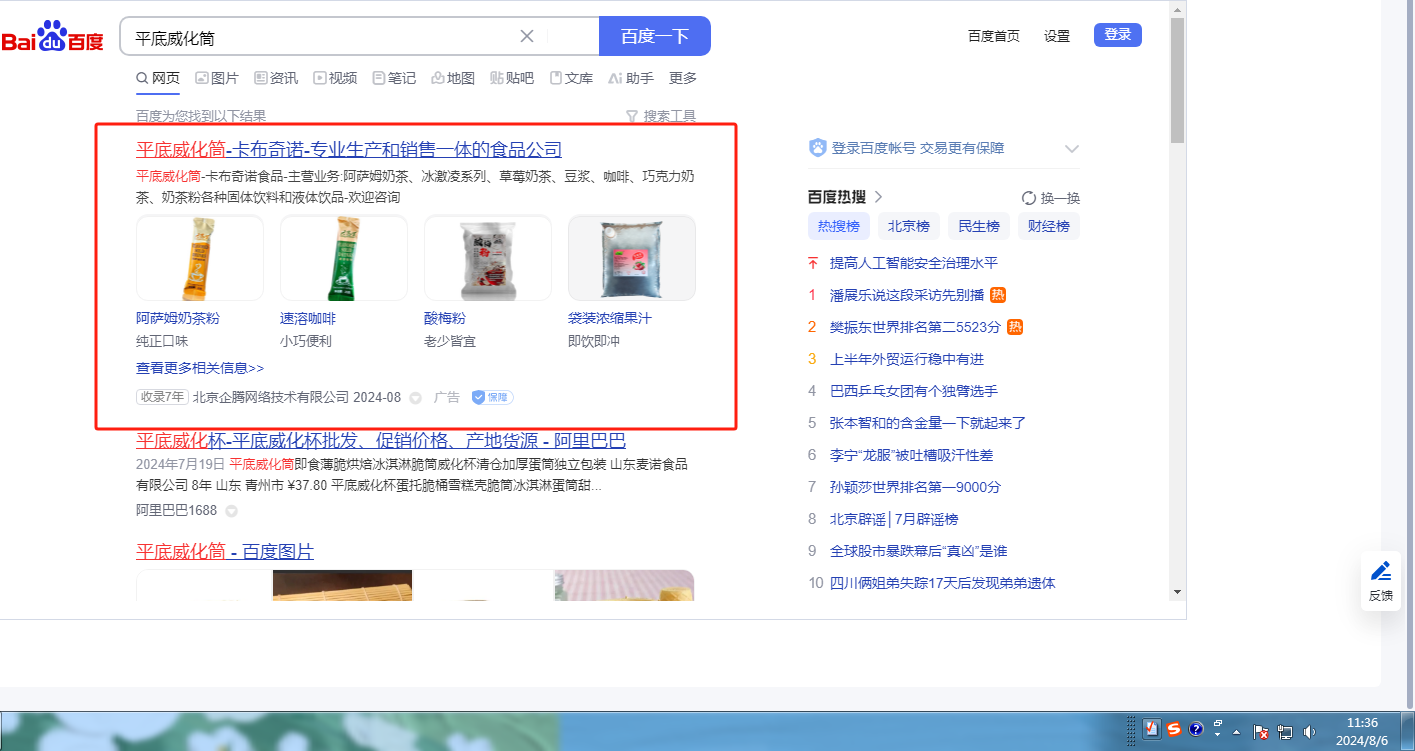The image size is (1415, 751).
Task: Open the ad source dropdown after 2024-08
Action: pyautogui.click(x=415, y=398)
